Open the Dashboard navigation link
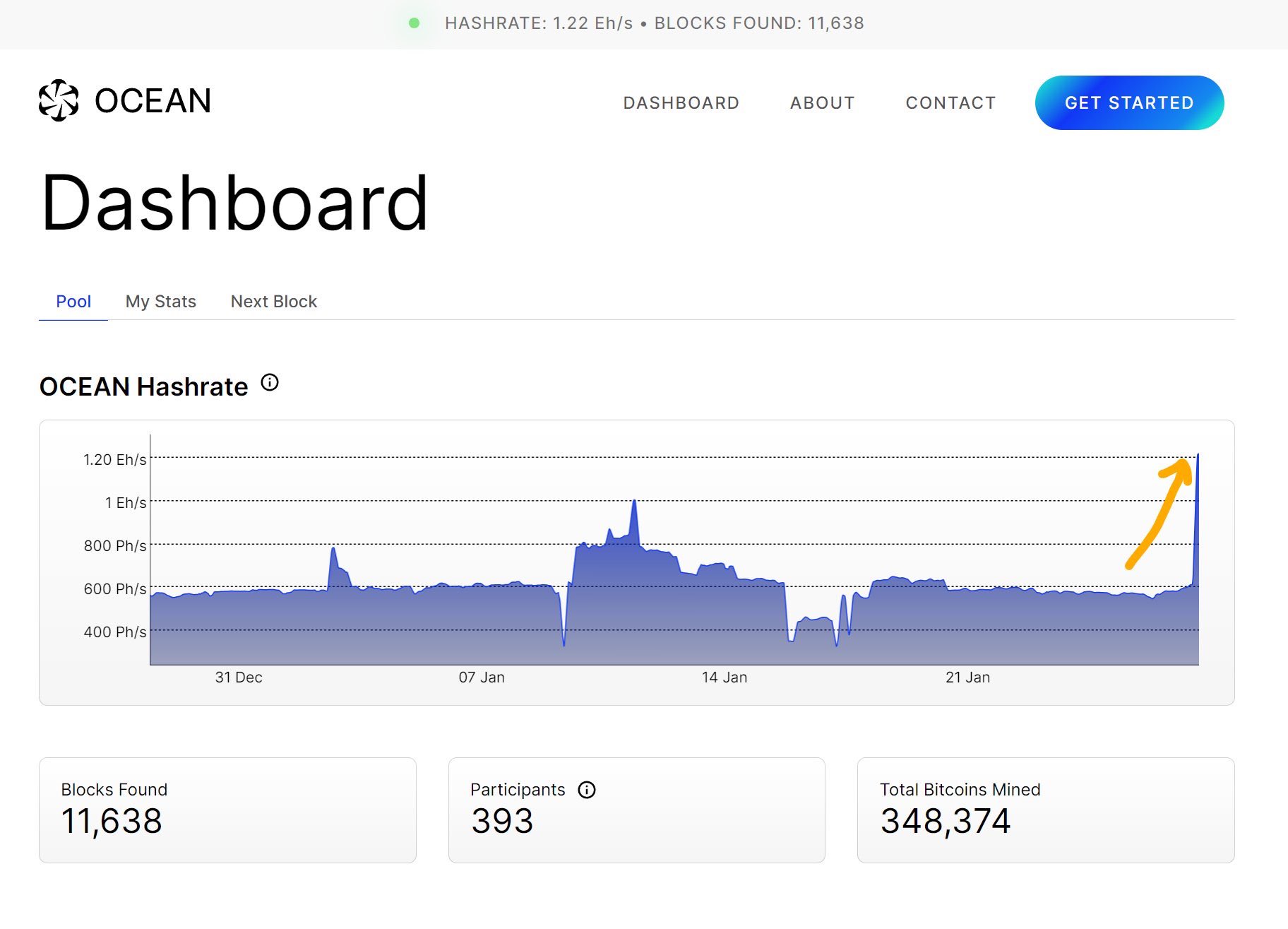This screenshot has height=929, width=1288. coord(681,103)
